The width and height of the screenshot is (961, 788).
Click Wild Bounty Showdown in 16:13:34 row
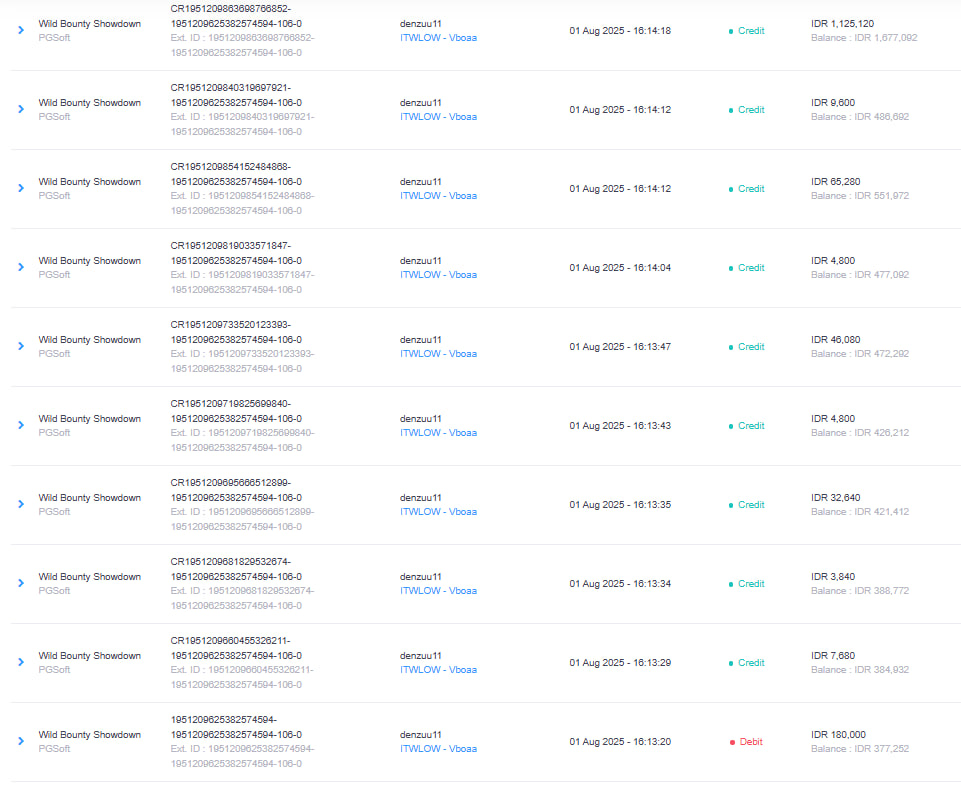pyautogui.click(x=89, y=577)
